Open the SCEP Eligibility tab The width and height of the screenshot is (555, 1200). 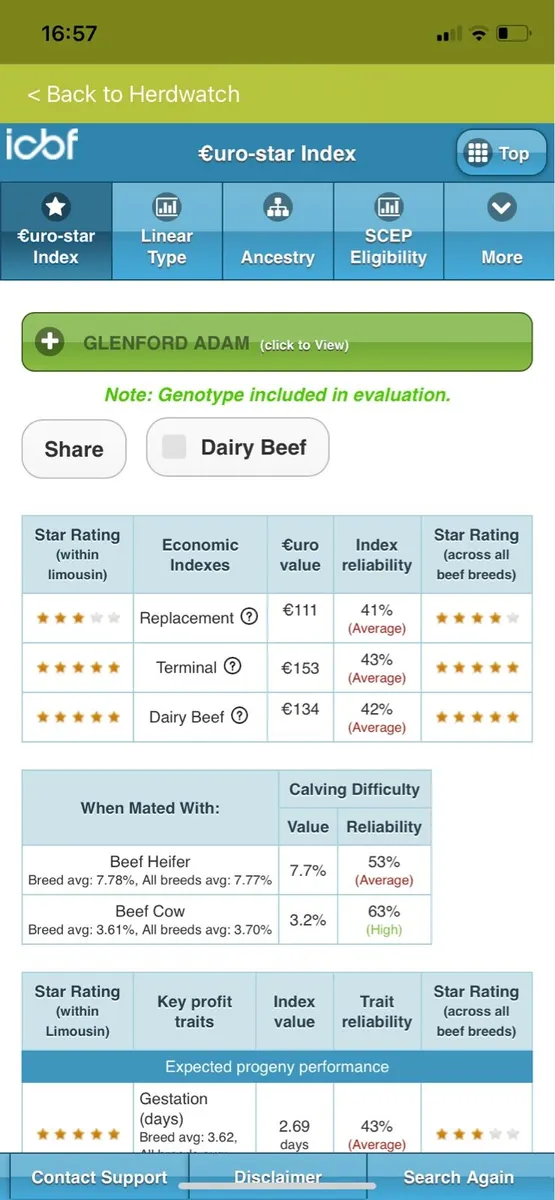[388, 231]
